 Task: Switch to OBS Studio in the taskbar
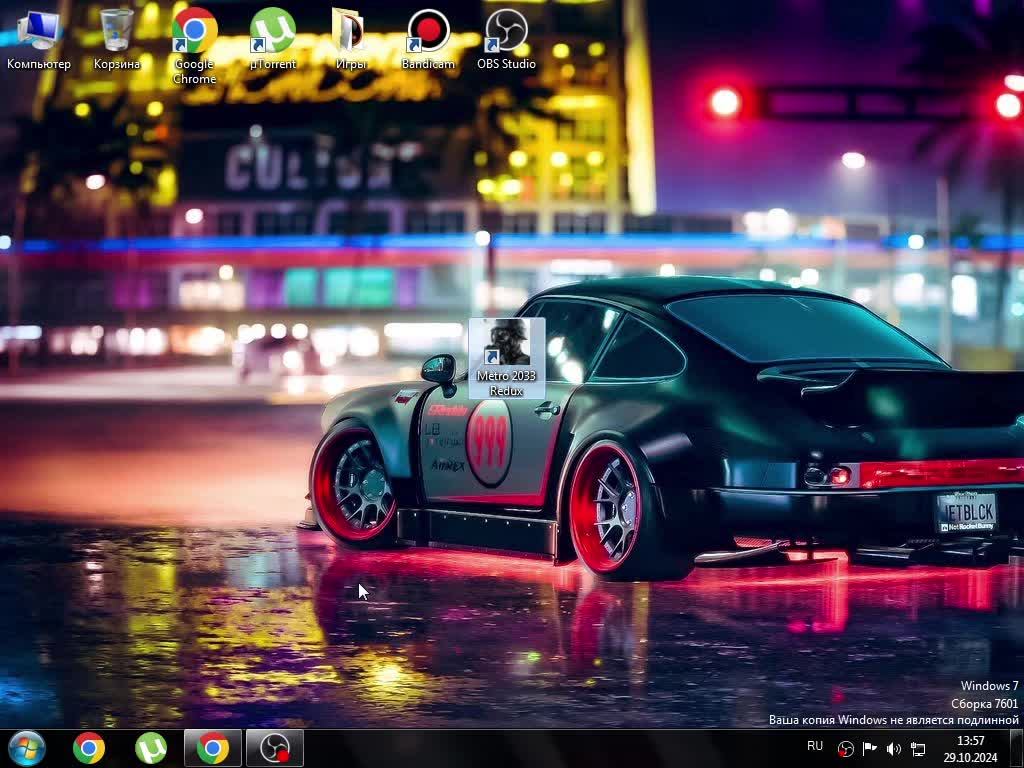[275, 748]
